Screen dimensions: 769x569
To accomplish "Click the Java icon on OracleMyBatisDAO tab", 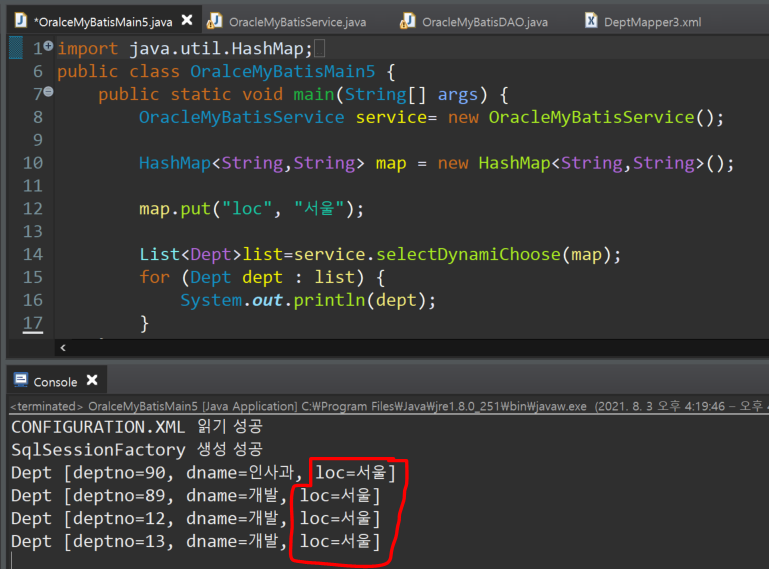I will point(408,21).
